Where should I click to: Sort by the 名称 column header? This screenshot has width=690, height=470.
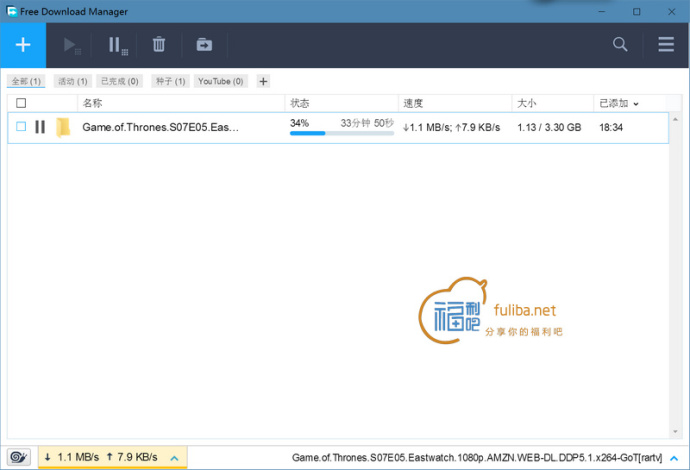[181, 103]
